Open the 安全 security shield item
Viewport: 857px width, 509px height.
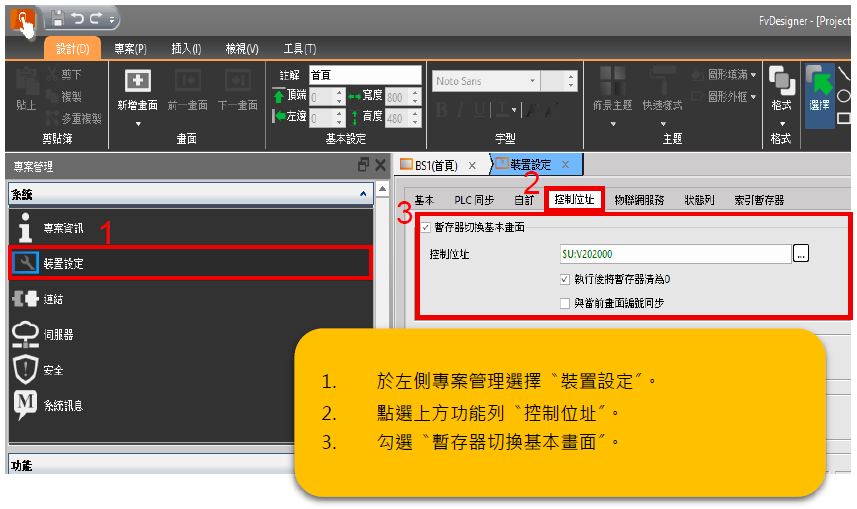coord(52,369)
